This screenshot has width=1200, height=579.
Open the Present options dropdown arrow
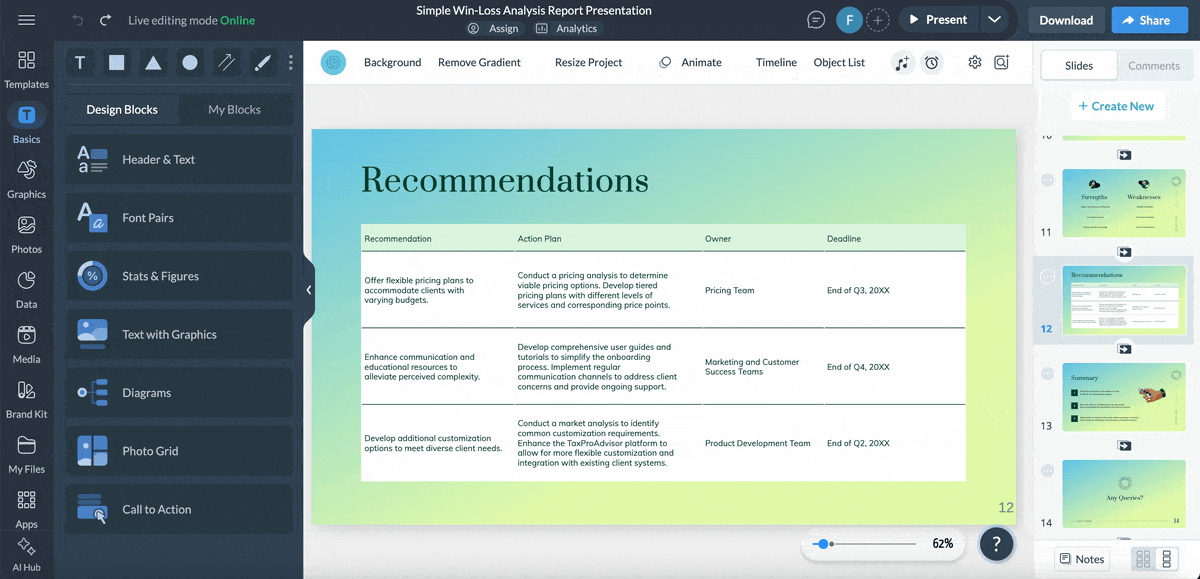(x=993, y=20)
